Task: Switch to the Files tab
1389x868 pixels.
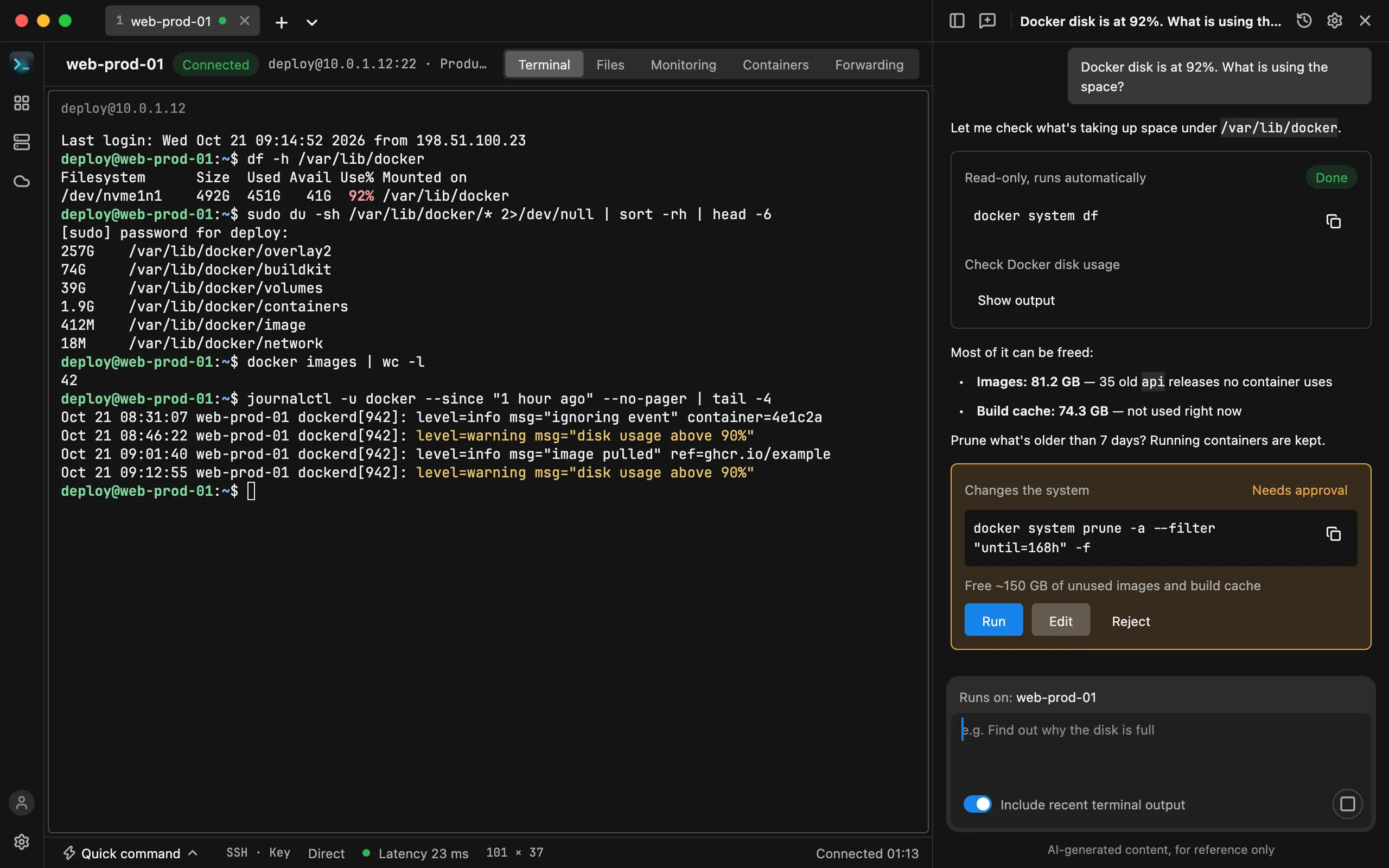Action: click(610, 65)
